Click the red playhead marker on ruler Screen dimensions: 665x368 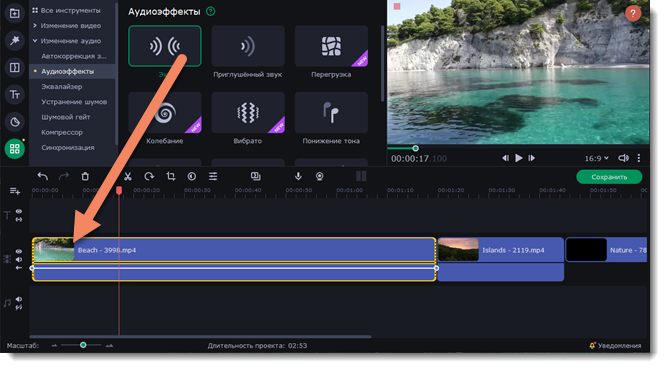point(119,191)
